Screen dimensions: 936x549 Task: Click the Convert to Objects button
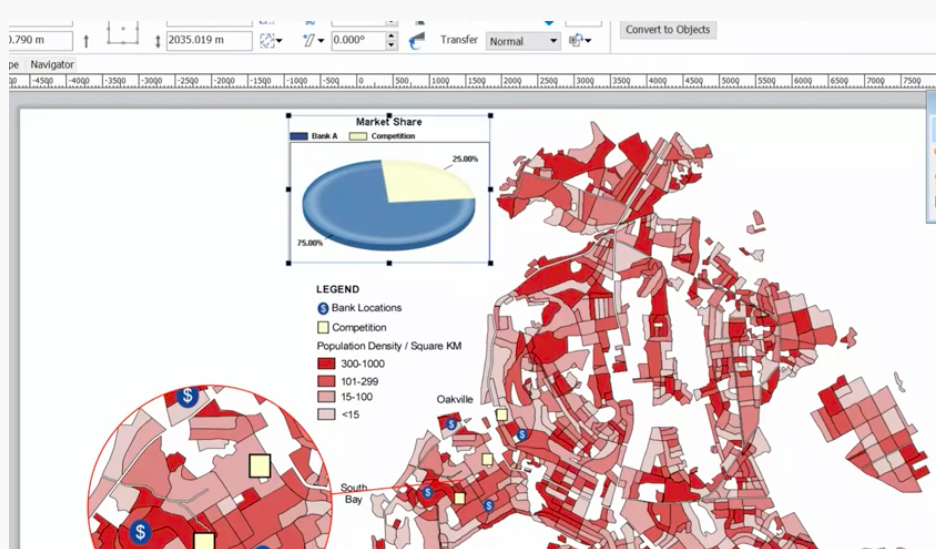(x=668, y=30)
